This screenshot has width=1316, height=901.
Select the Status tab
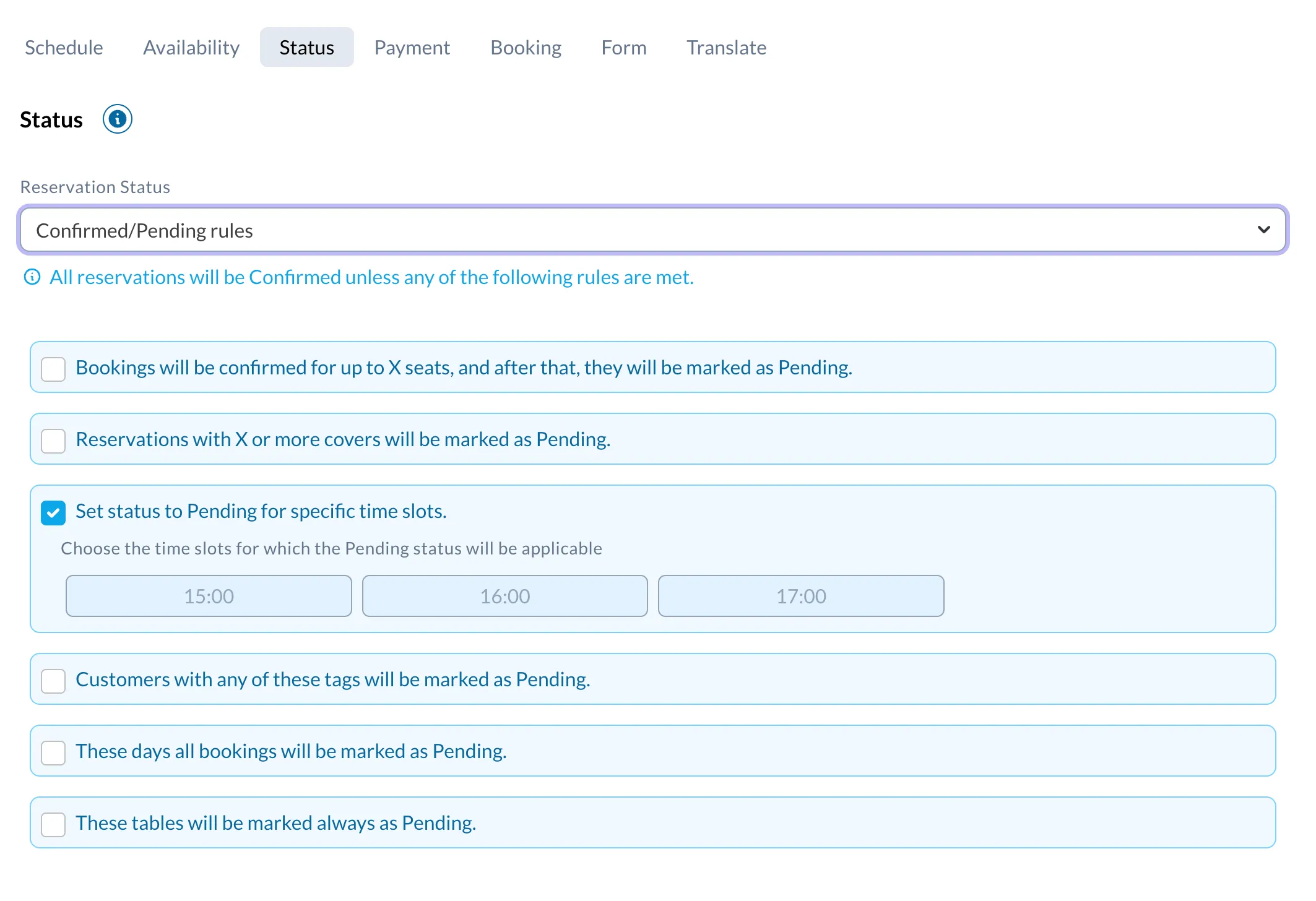point(307,47)
